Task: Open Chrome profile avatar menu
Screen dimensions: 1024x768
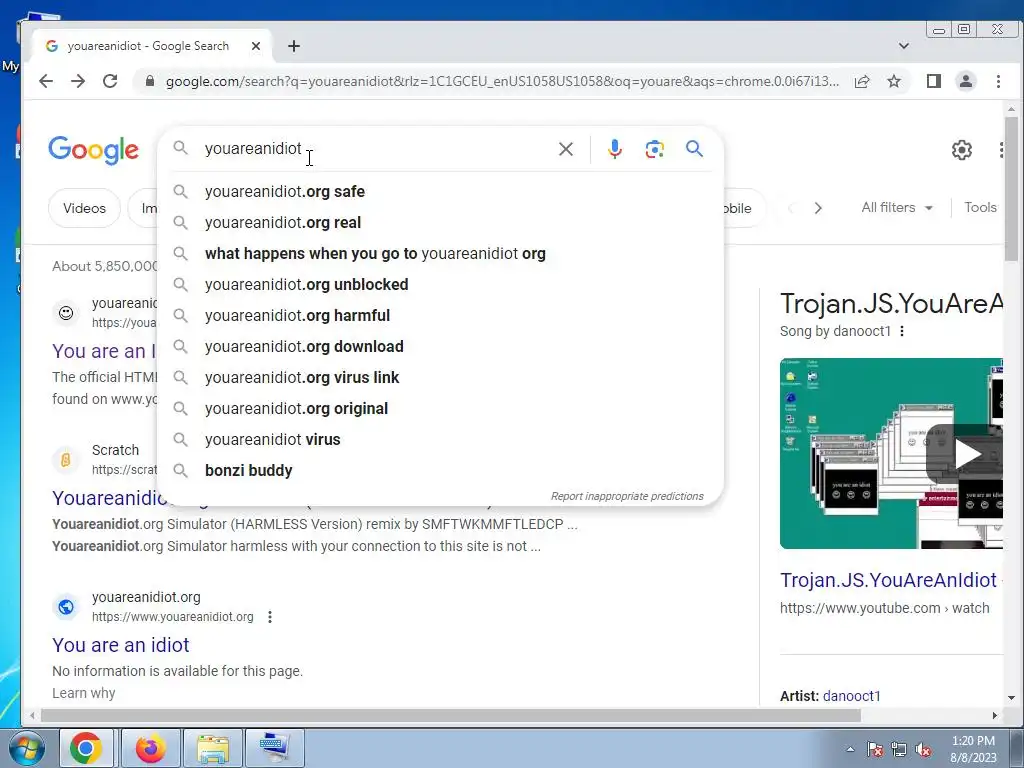Action: [966, 81]
